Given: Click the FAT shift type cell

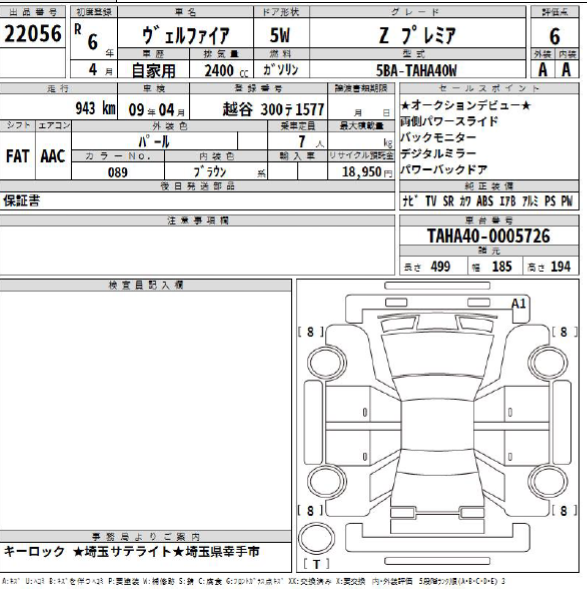Looking at the screenshot, I should coord(17,156).
